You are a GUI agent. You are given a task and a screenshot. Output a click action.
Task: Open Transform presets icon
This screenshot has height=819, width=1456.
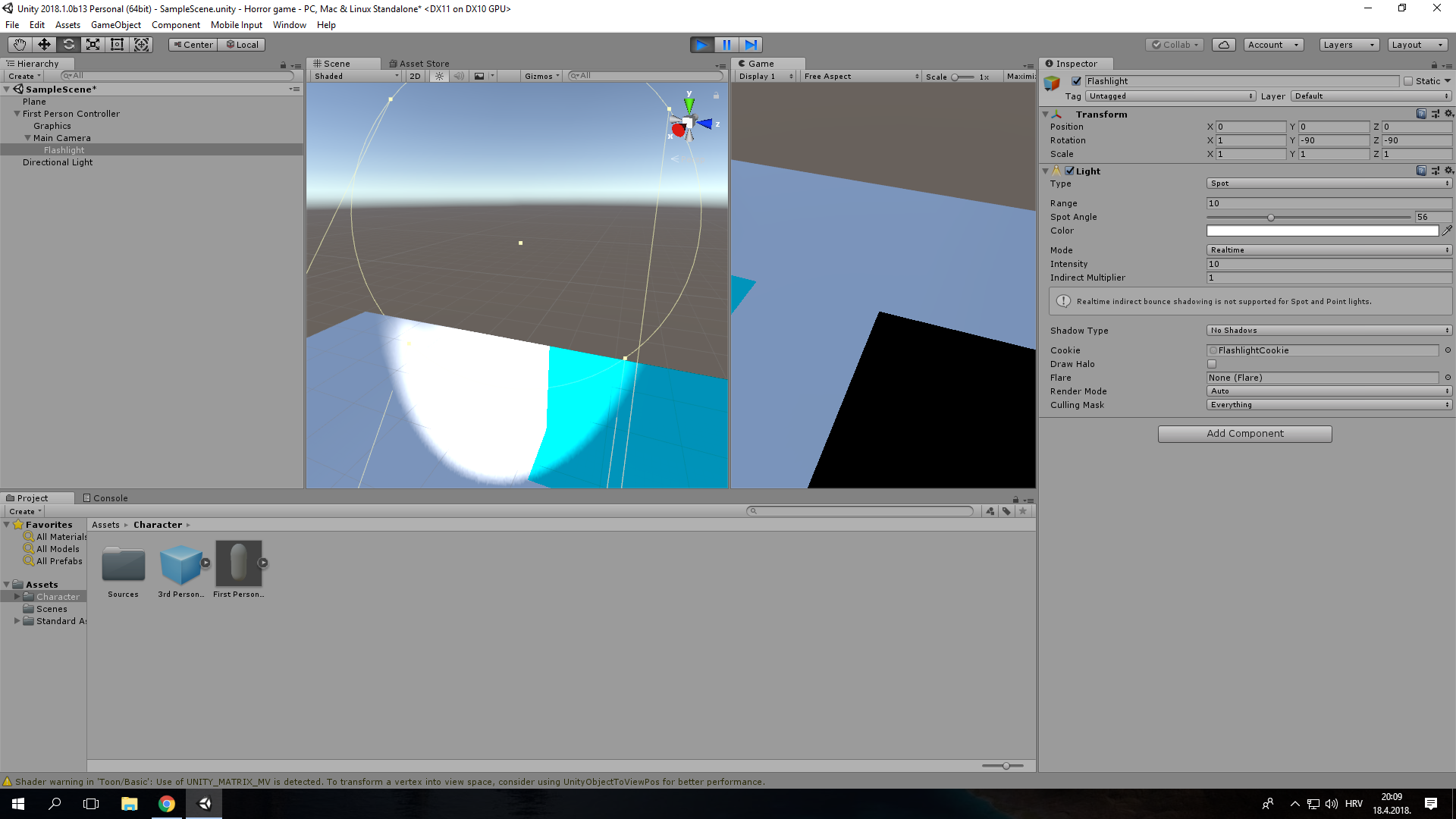(x=1435, y=114)
